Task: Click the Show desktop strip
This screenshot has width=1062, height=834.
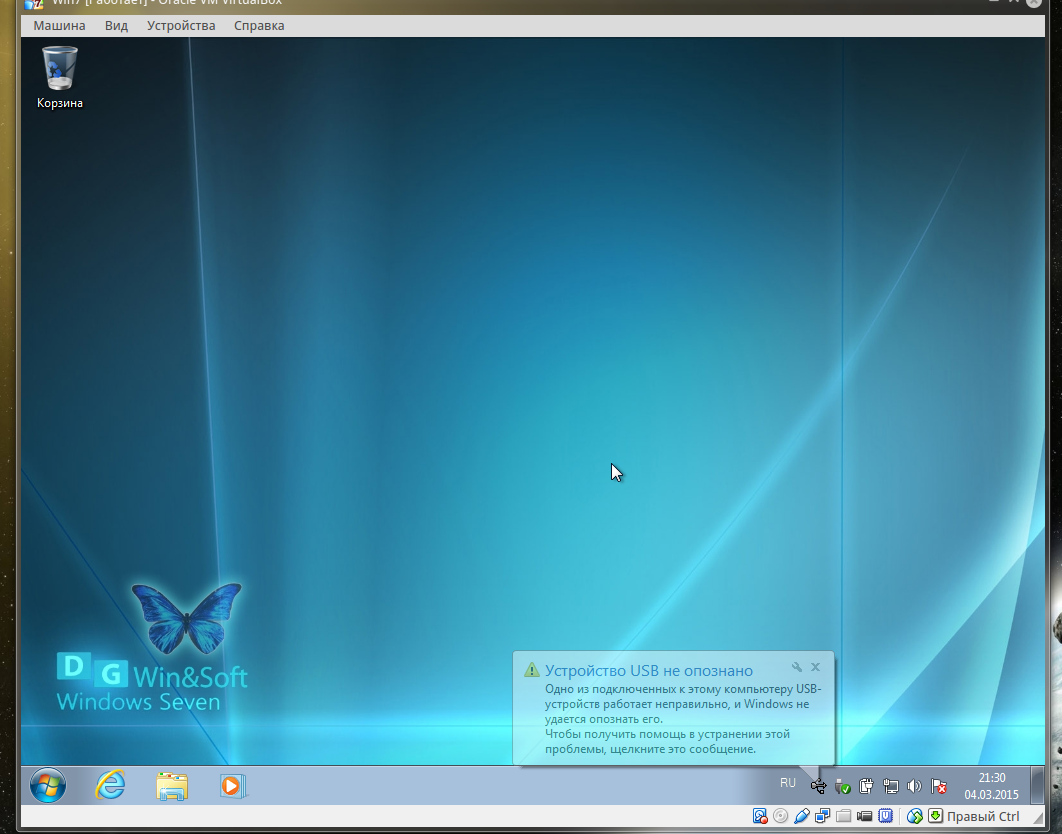Action: 1038,785
